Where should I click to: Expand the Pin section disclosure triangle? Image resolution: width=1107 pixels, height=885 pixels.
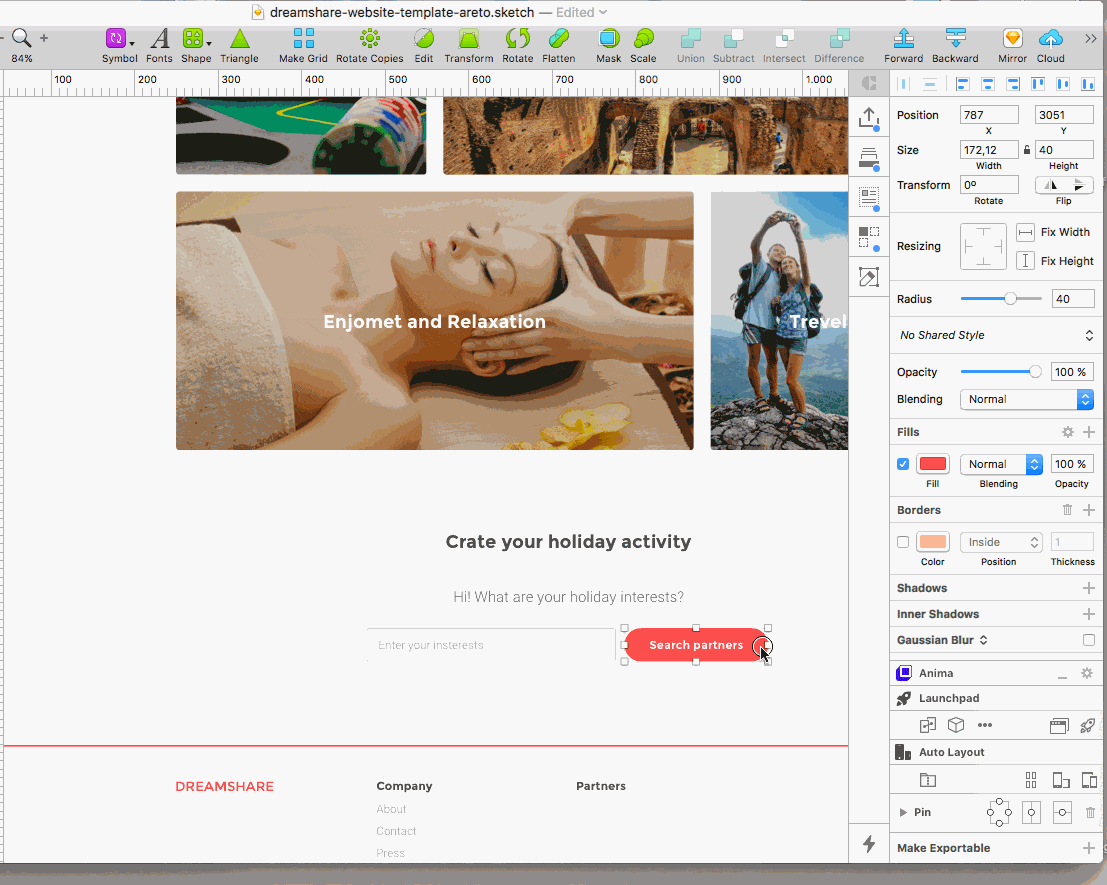pos(903,813)
